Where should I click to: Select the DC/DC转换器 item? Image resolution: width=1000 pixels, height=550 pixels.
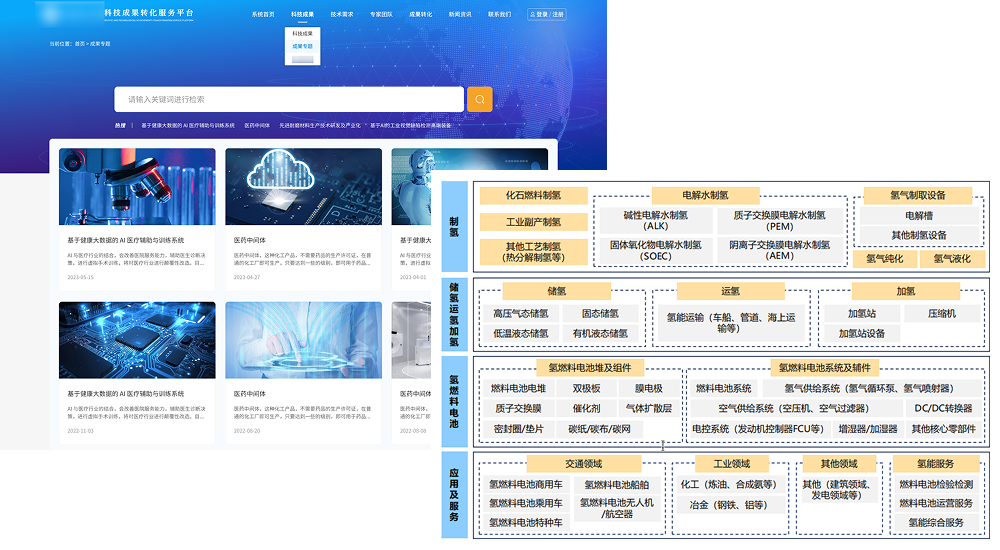[943, 408]
